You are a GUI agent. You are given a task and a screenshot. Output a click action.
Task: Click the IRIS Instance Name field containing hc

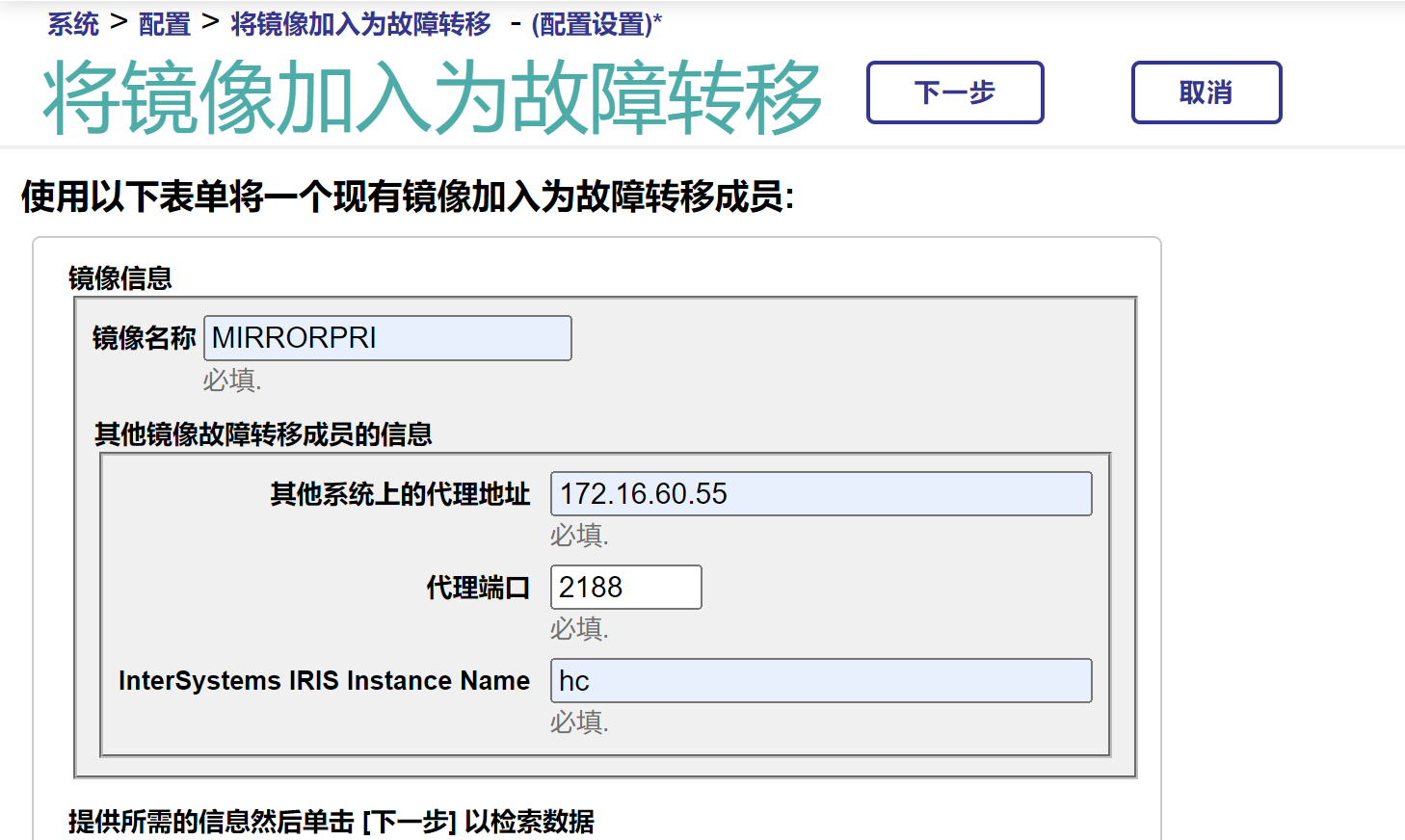click(820, 681)
